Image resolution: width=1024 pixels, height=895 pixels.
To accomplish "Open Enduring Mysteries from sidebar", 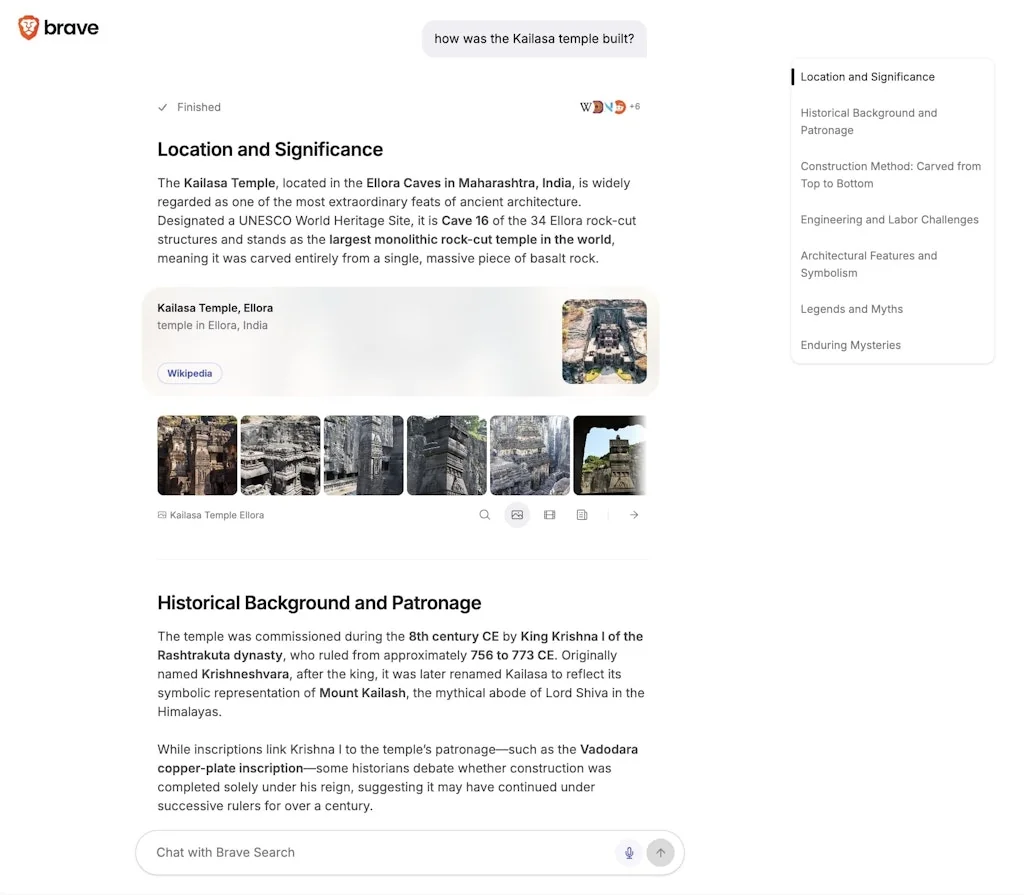I will click(x=849, y=345).
